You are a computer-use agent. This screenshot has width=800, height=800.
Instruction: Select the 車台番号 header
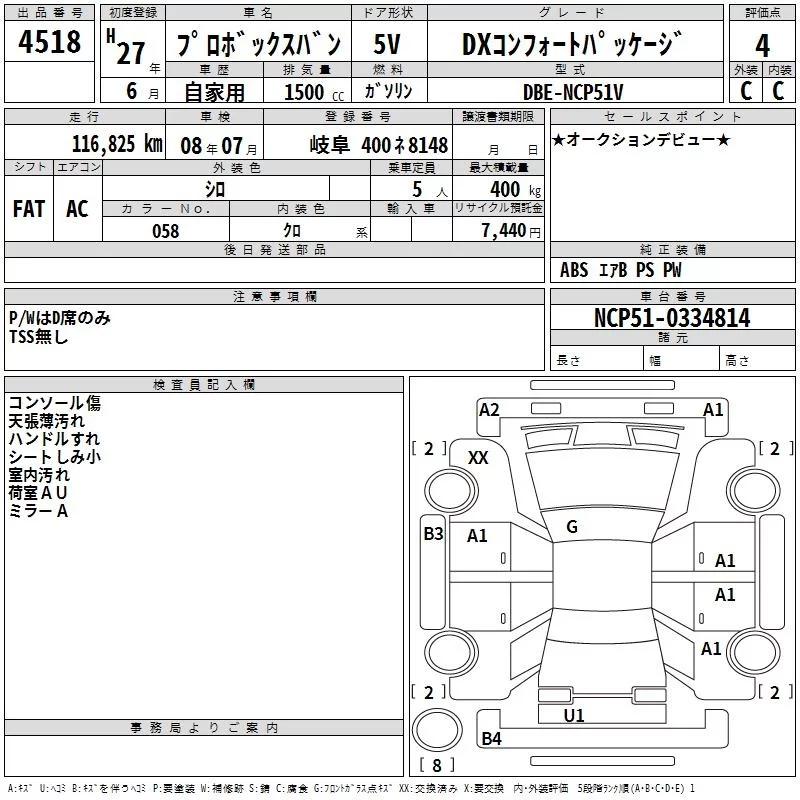pos(672,296)
